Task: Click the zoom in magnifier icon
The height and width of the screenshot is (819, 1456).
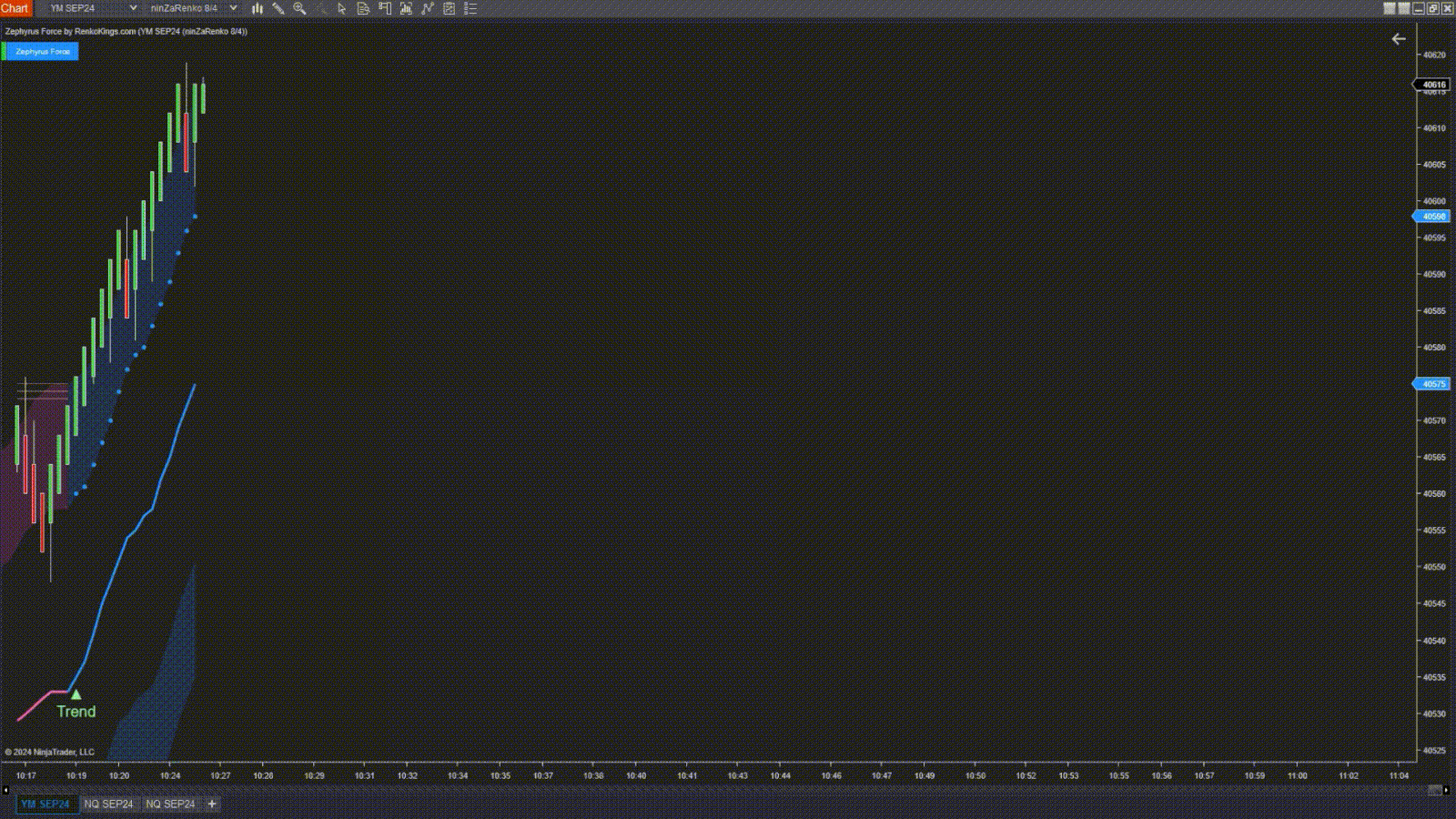Action: 299,8
